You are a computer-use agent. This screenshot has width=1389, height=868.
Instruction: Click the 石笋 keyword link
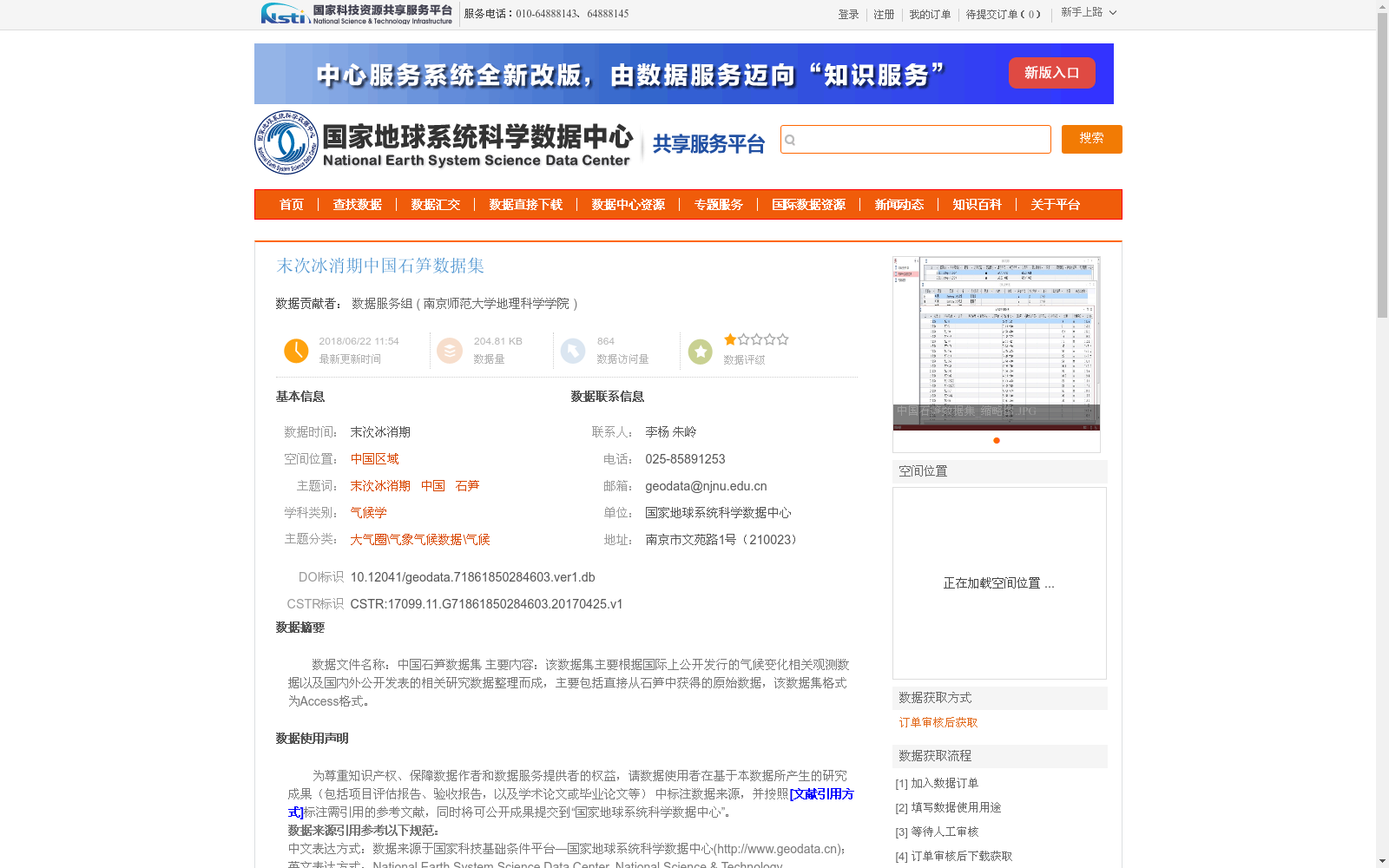pyautogui.click(x=467, y=486)
